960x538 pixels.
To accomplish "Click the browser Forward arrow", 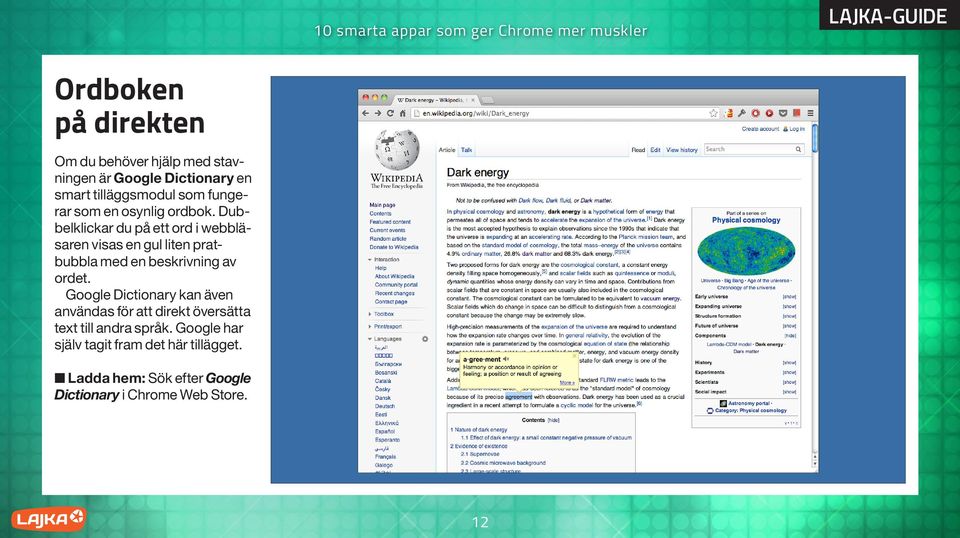I will (378, 113).
